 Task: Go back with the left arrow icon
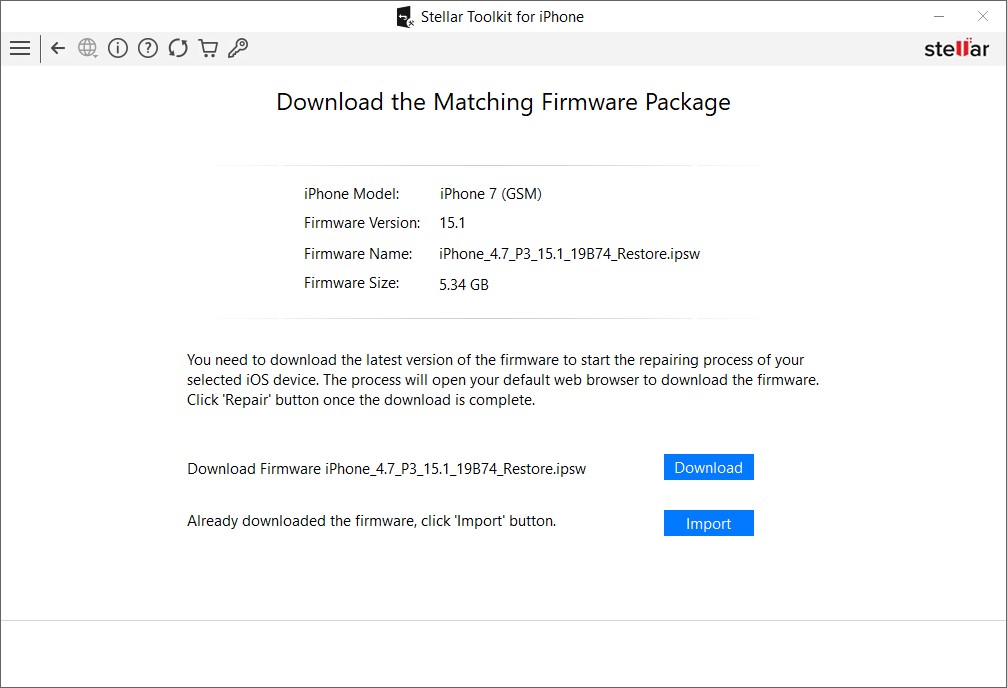point(58,48)
